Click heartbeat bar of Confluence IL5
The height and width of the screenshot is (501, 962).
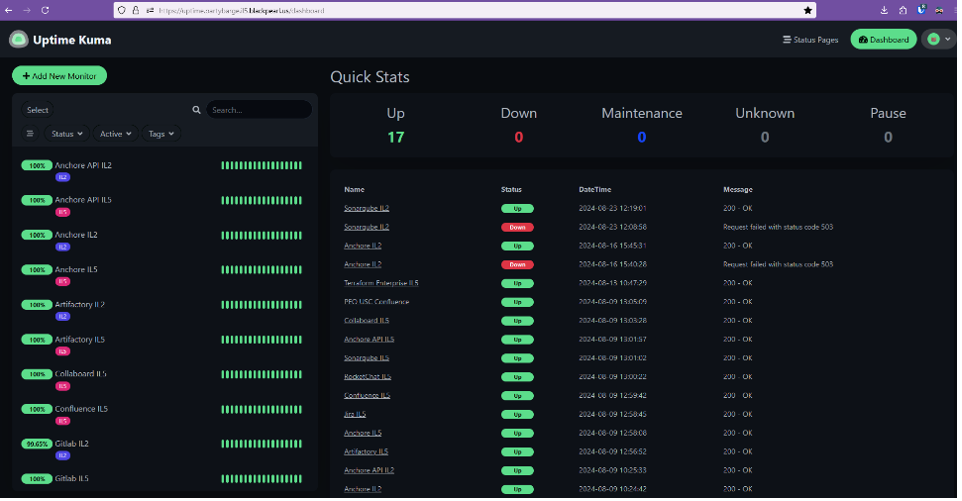(261, 409)
